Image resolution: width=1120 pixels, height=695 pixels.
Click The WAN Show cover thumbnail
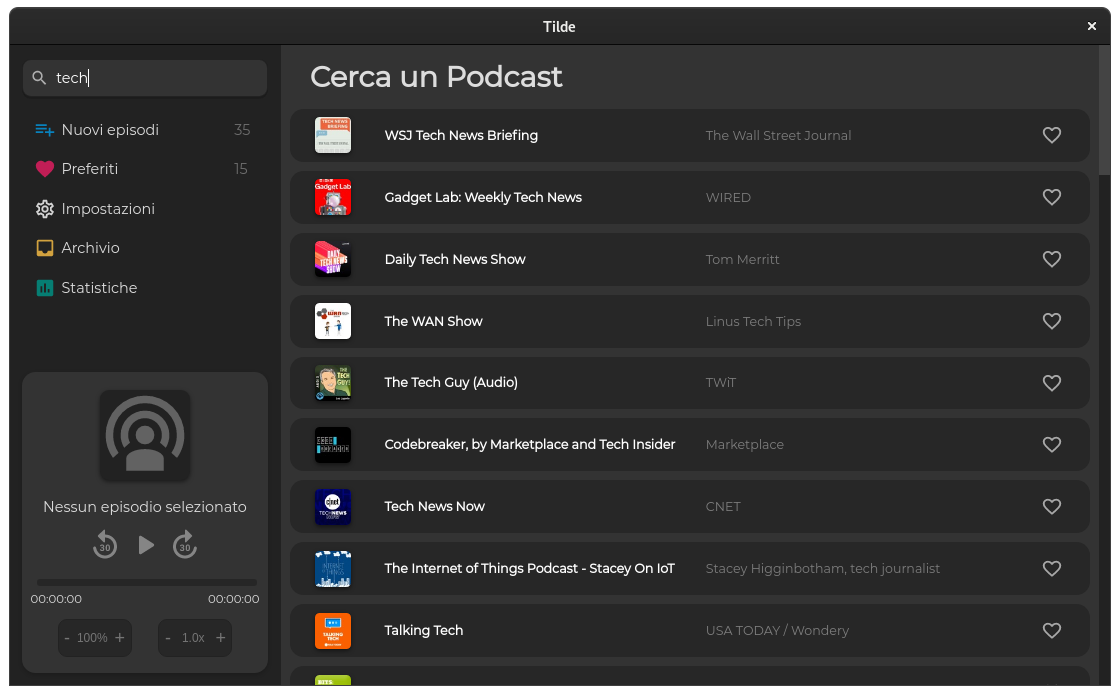pos(333,321)
